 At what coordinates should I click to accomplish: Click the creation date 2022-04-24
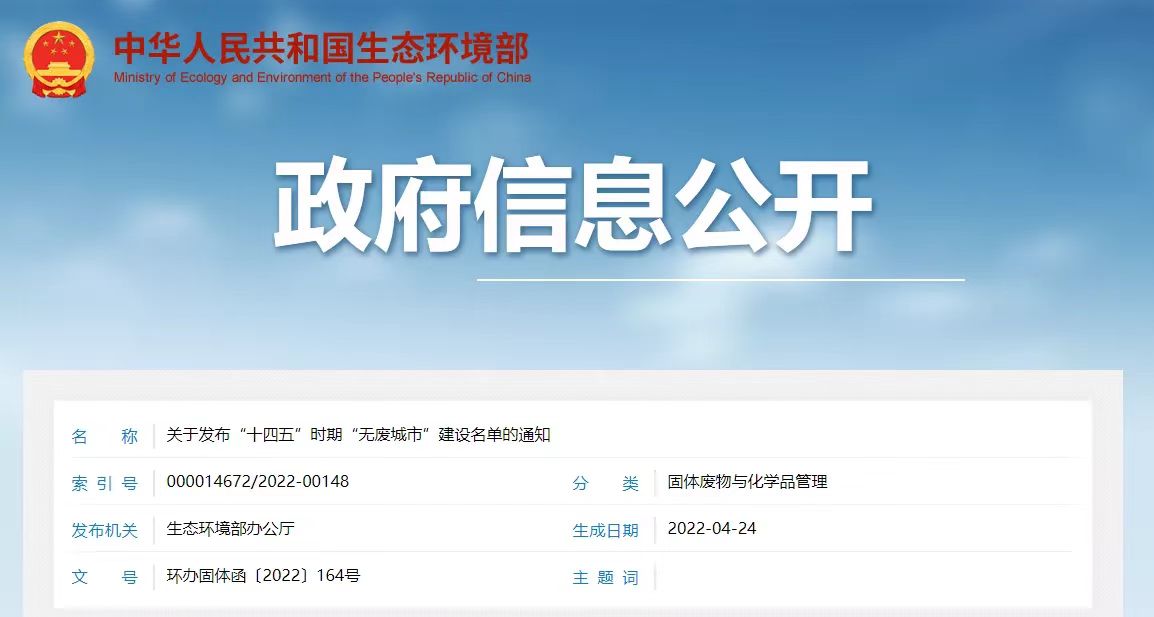pos(711,529)
